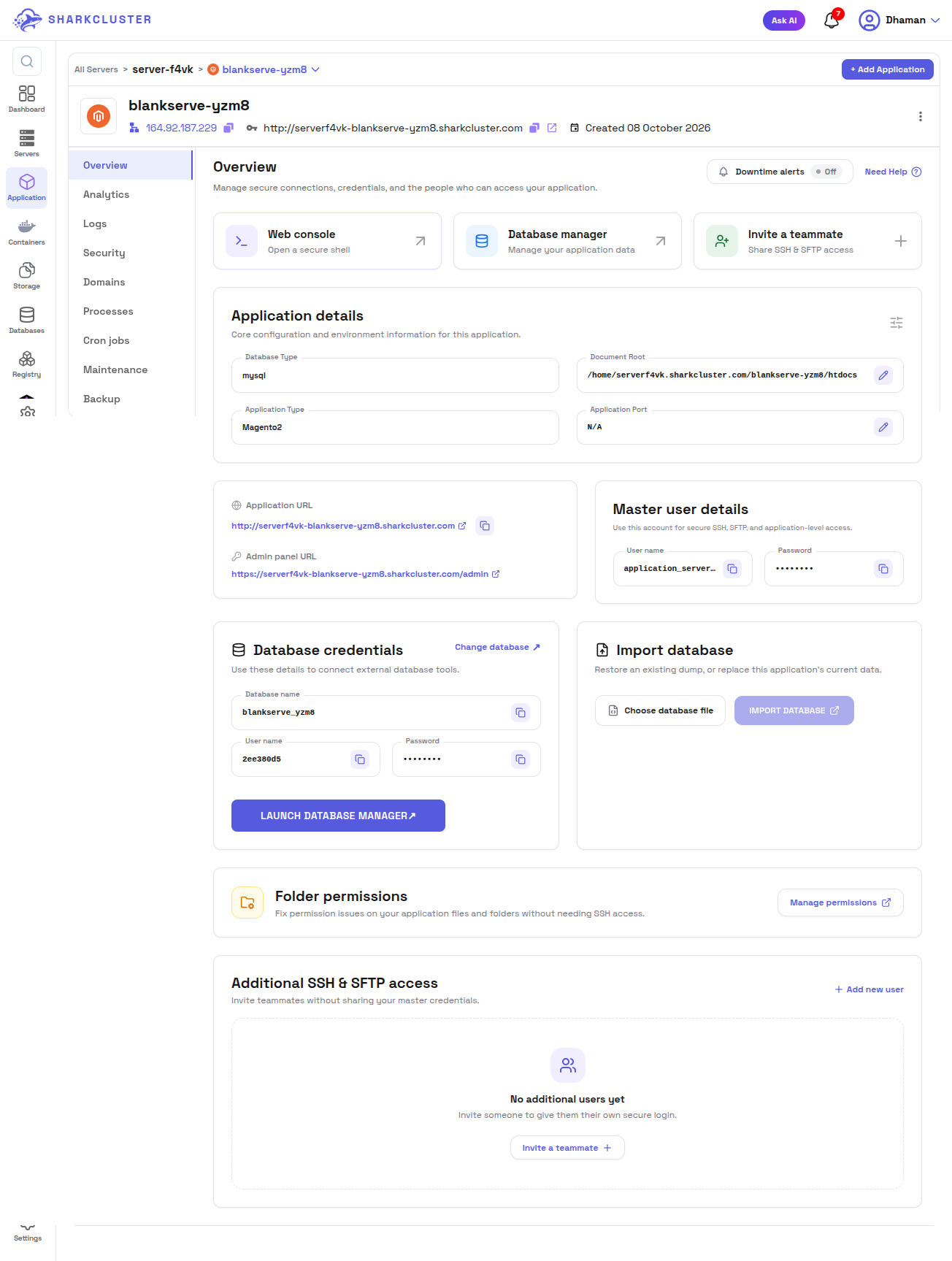Copy the Application URL

tap(485, 526)
